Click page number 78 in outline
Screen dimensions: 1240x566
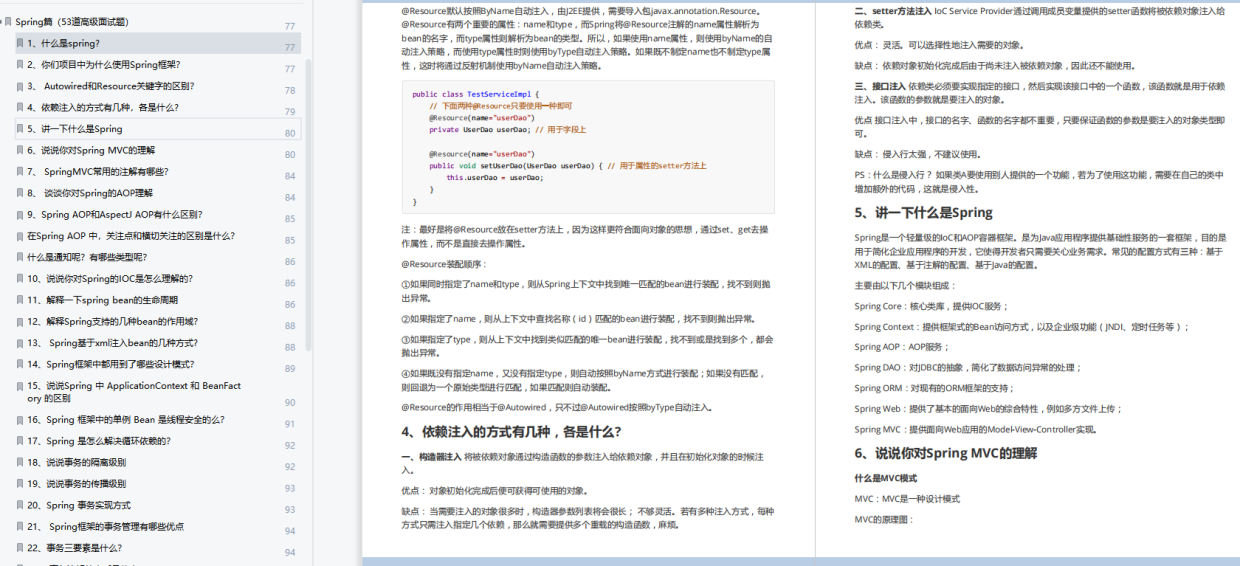[290, 90]
